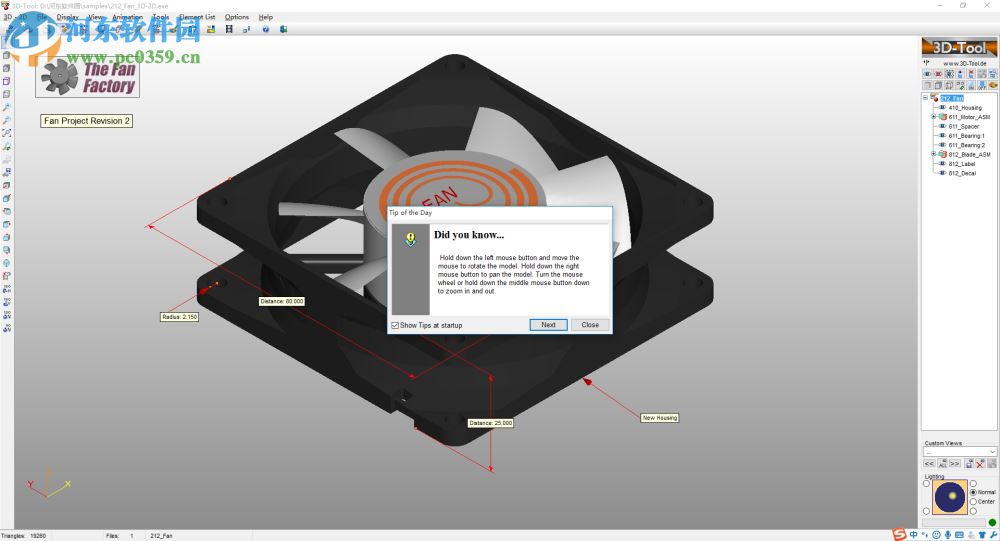Open the Tools menu
This screenshot has height=541, width=1000.
tap(161, 17)
